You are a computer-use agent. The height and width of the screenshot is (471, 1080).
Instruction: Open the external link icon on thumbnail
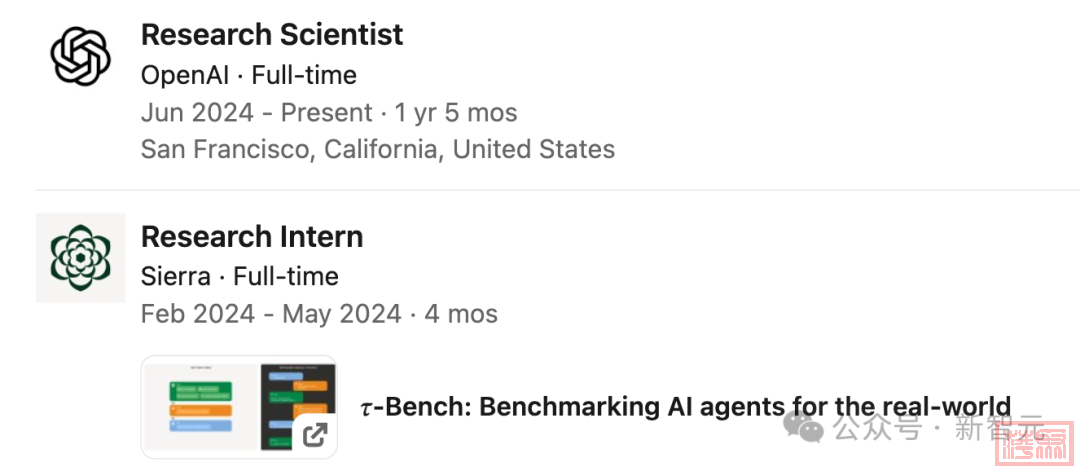(315, 435)
